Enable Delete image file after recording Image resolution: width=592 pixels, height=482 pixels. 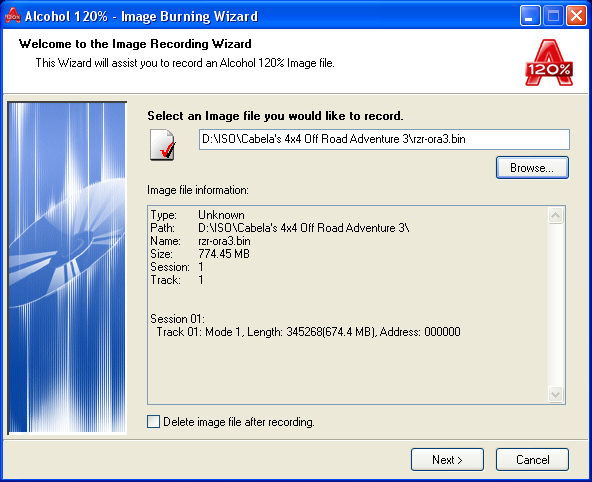point(153,422)
